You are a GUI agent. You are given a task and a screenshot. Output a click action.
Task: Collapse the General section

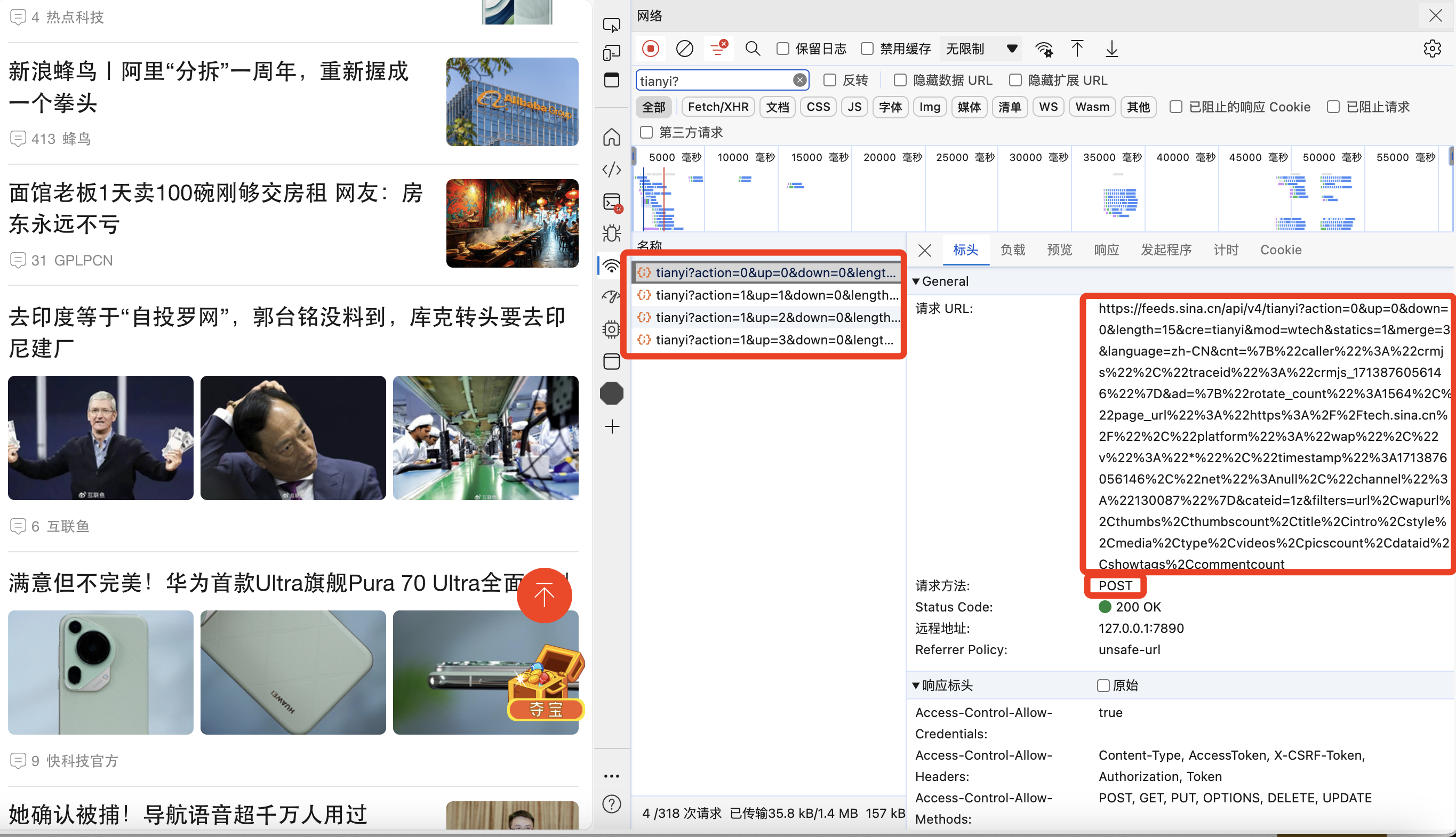pos(916,281)
